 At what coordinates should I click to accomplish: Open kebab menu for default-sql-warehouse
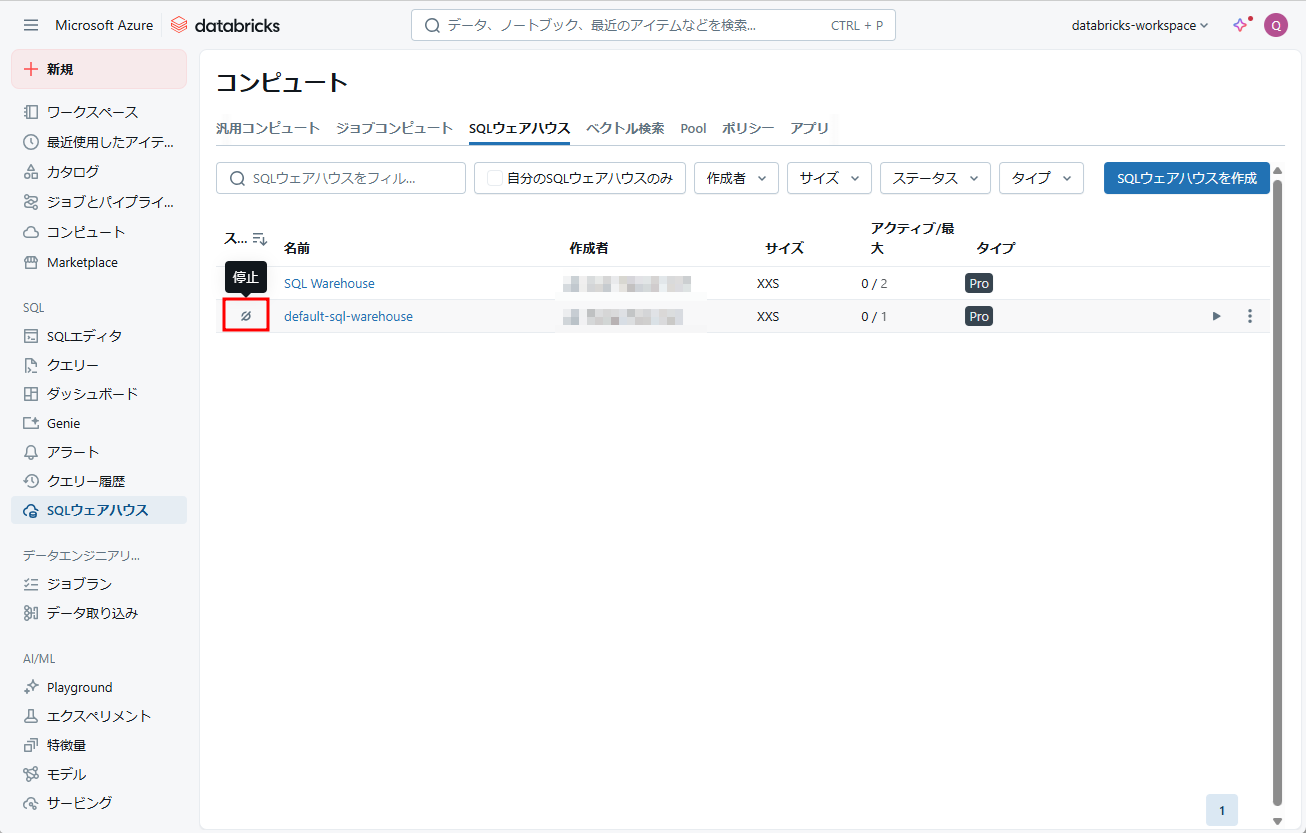click(x=1250, y=316)
